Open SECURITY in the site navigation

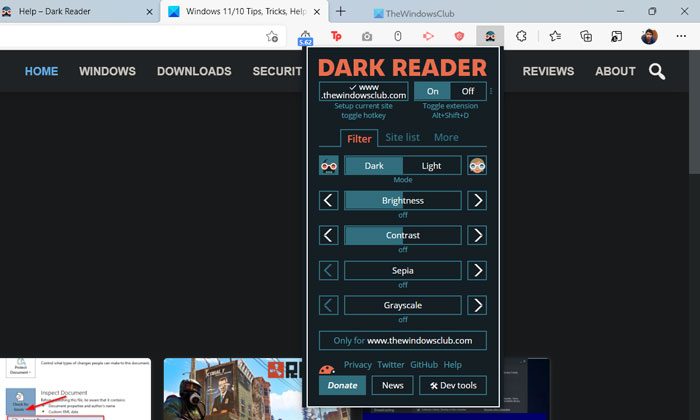[x=277, y=71]
